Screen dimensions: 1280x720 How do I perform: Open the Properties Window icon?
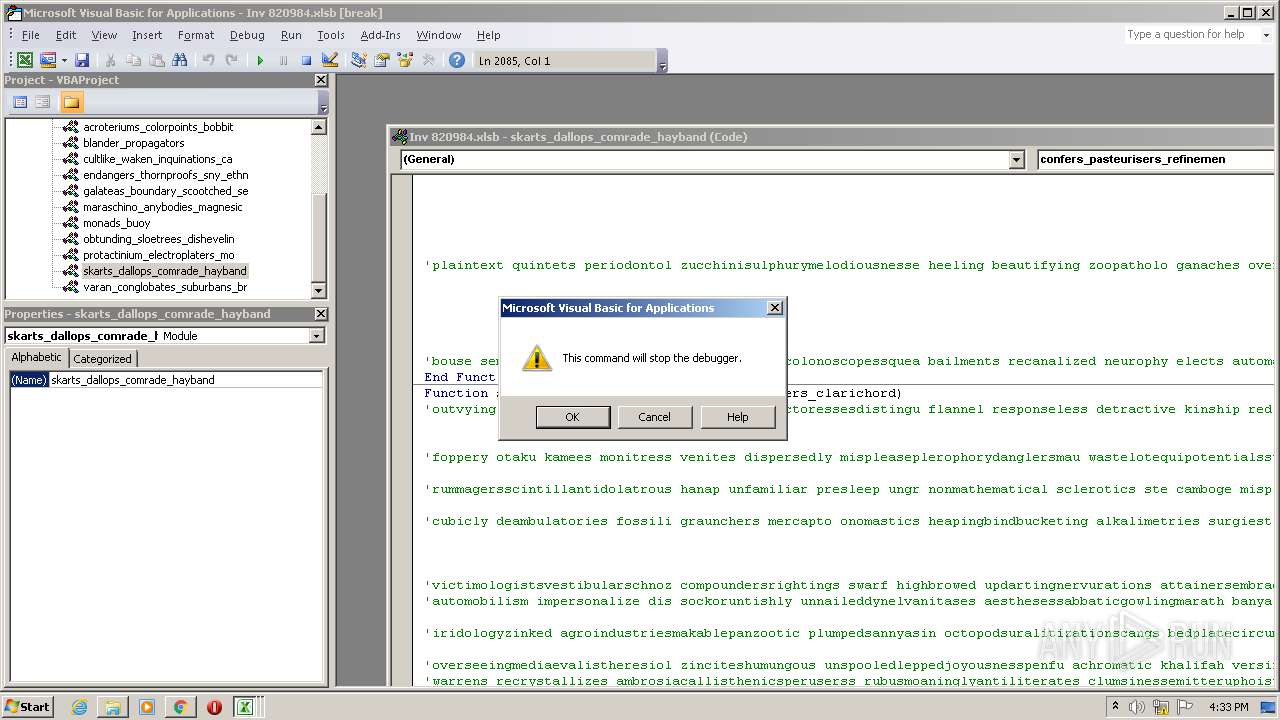point(382,60)
